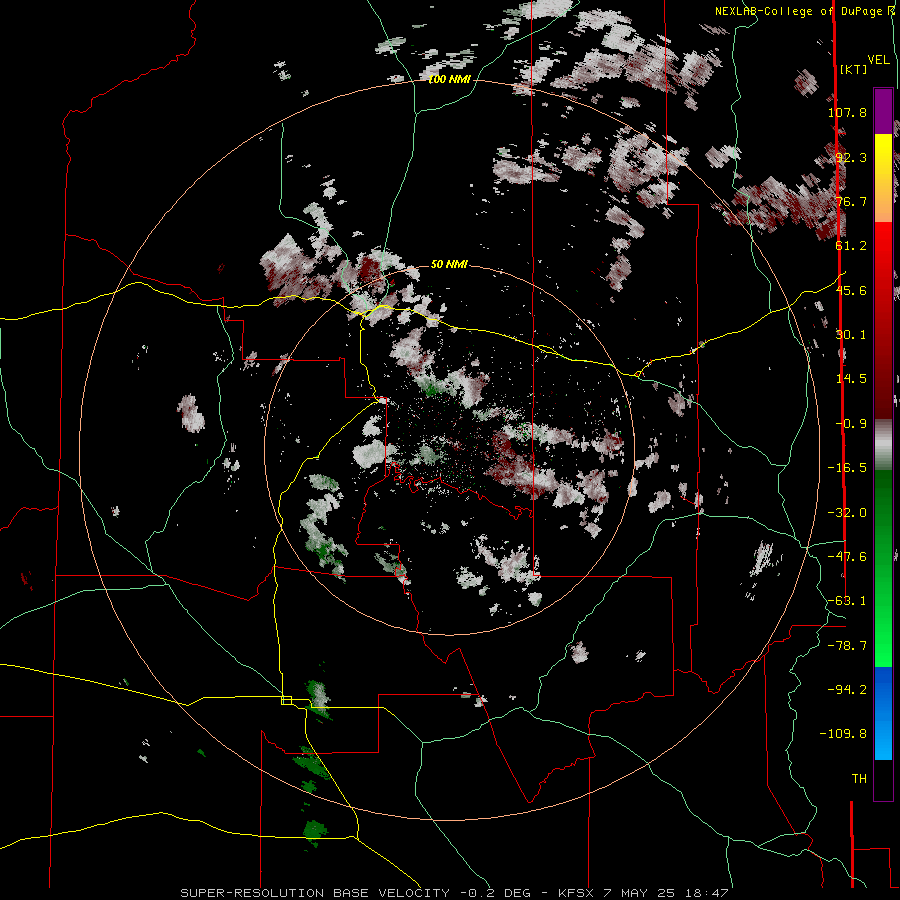Select the -109.8 velocity scale value
Viewport: 900px width, 900px height.
(x=843, y=734)
